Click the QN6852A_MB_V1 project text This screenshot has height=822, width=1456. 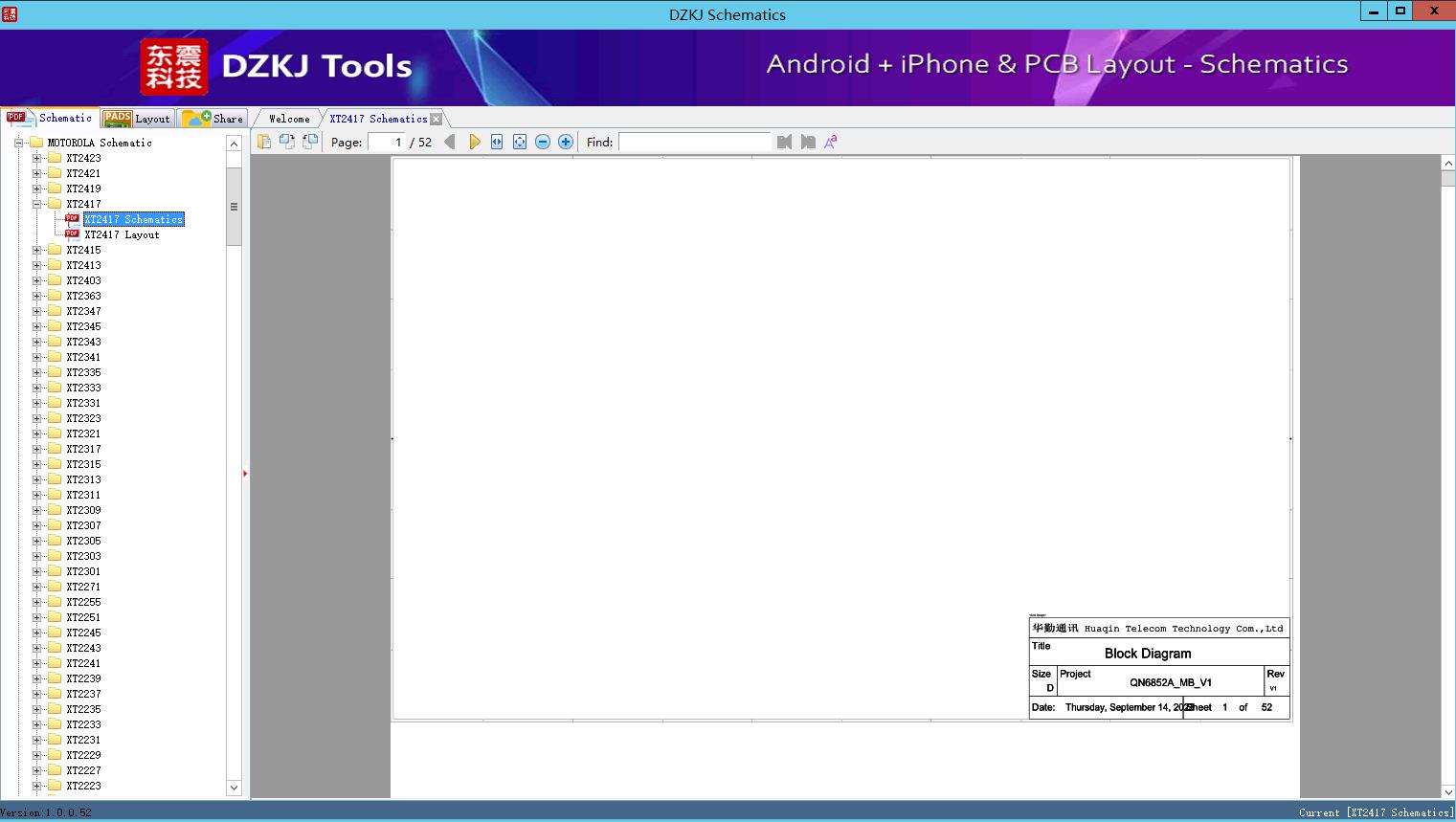click(1171, 682)
